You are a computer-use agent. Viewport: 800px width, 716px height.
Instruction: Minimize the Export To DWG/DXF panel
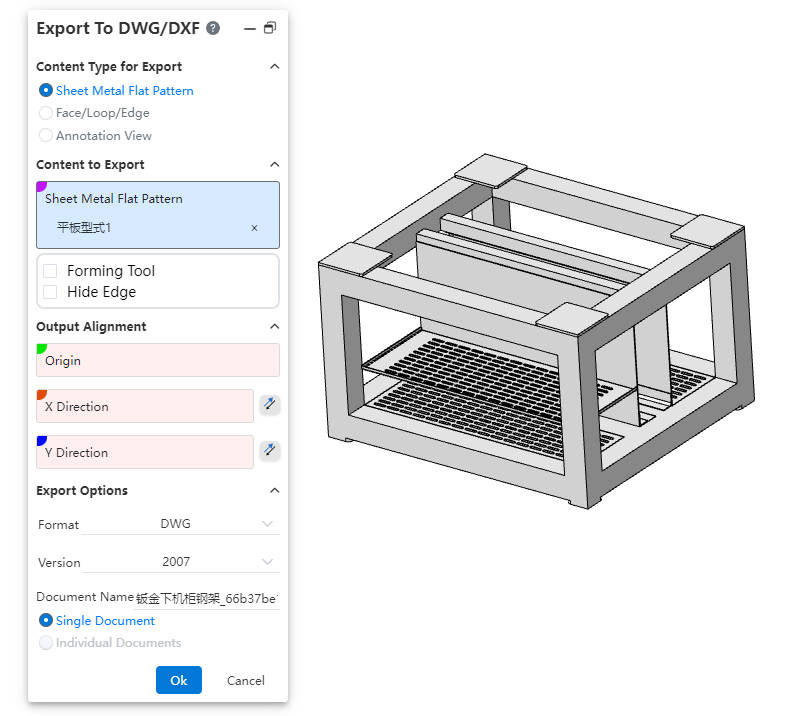tap(249, 29)
